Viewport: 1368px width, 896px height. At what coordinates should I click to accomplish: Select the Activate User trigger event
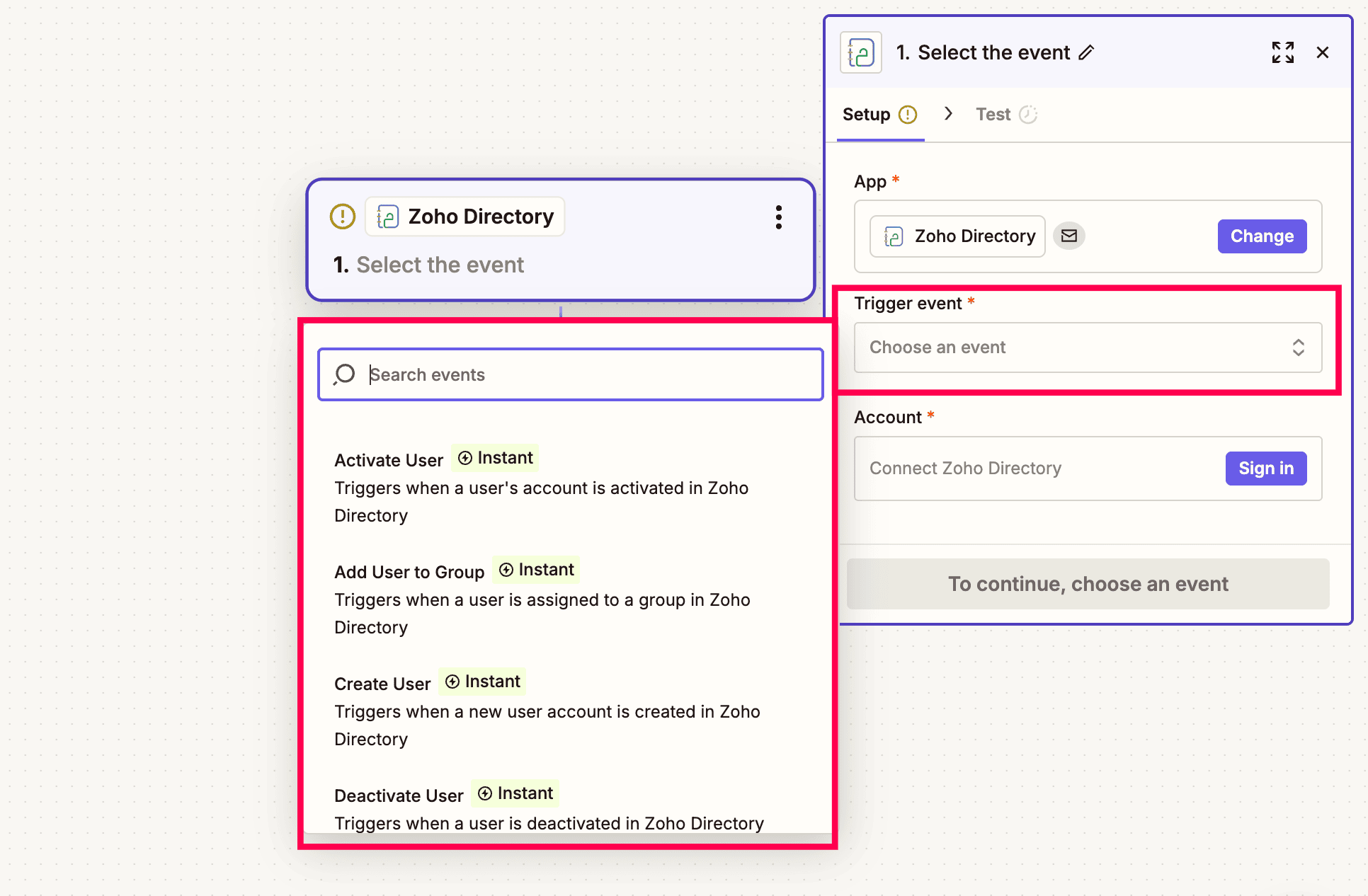389,460
